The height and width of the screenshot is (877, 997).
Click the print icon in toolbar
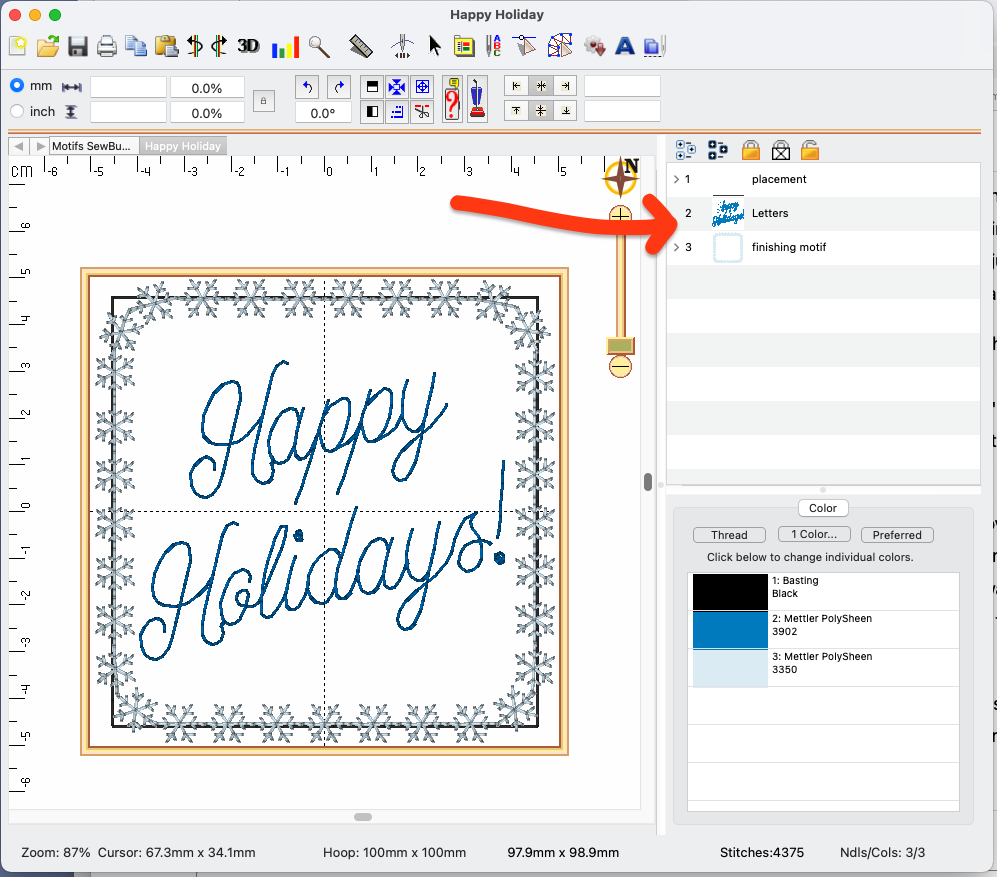pos(107,46)
